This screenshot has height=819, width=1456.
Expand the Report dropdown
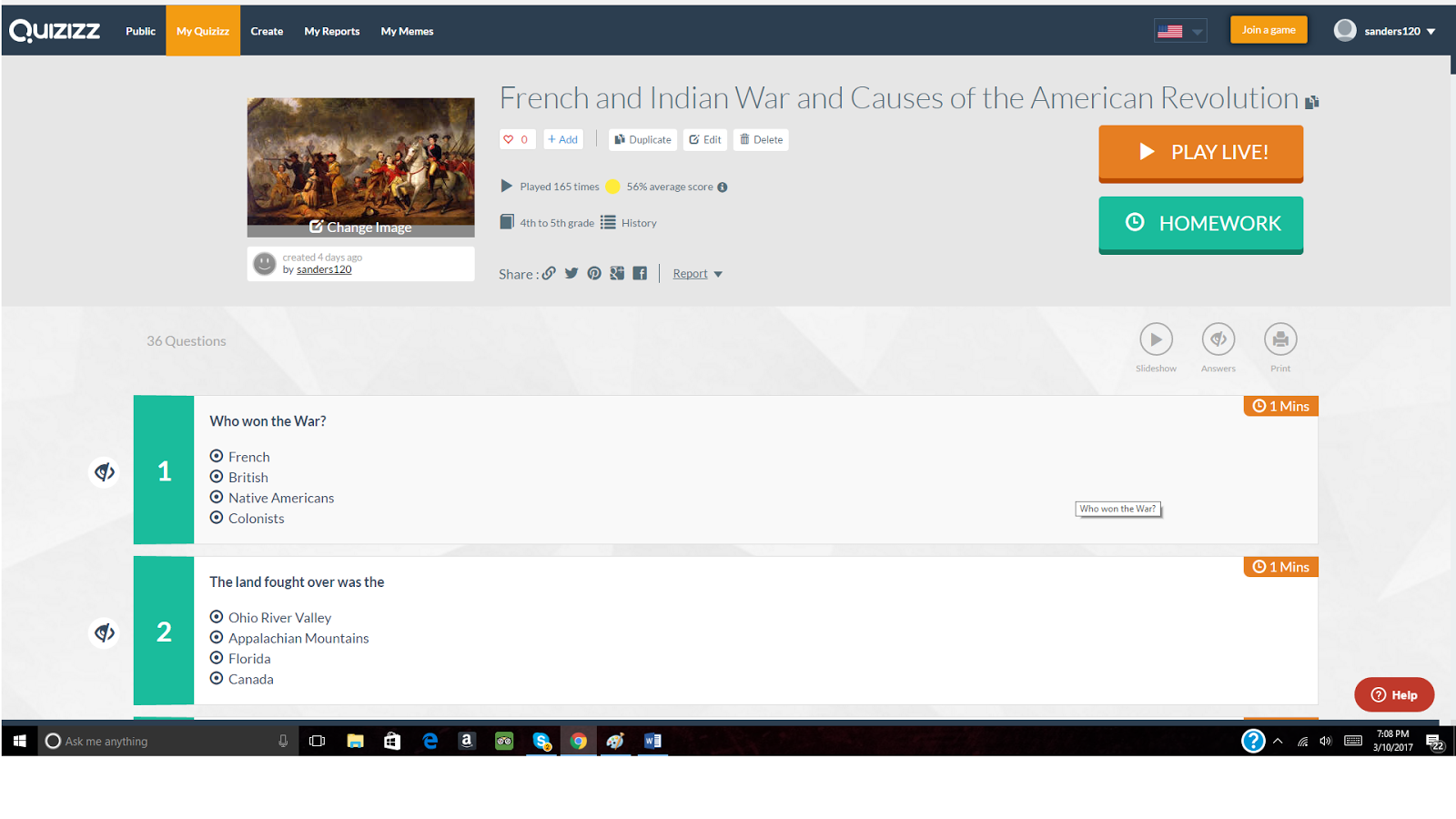pos(698,274)
